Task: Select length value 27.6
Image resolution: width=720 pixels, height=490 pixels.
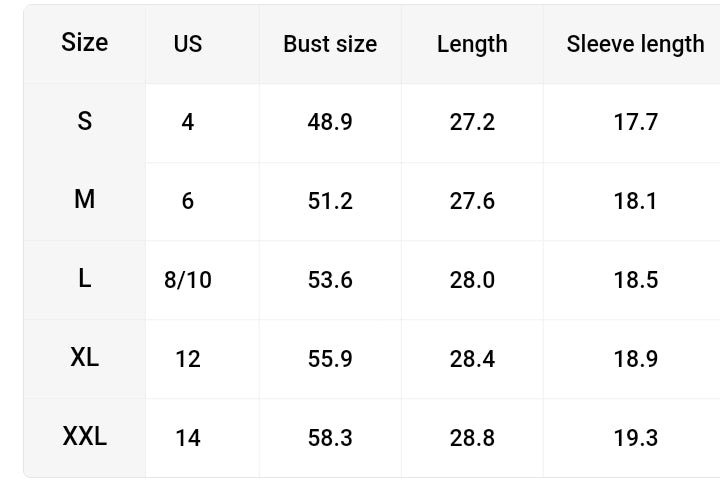Action: click(472, 201)
